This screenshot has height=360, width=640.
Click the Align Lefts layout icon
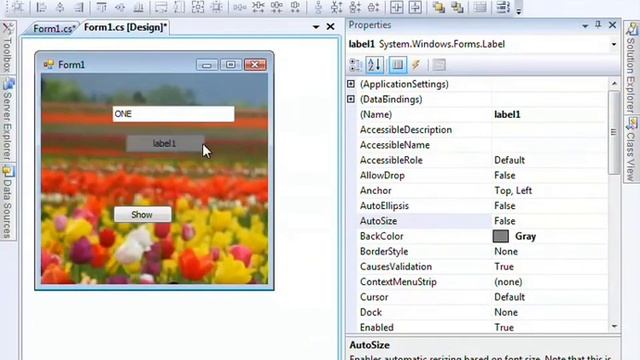pyautogui.click(x=41, y=7)
